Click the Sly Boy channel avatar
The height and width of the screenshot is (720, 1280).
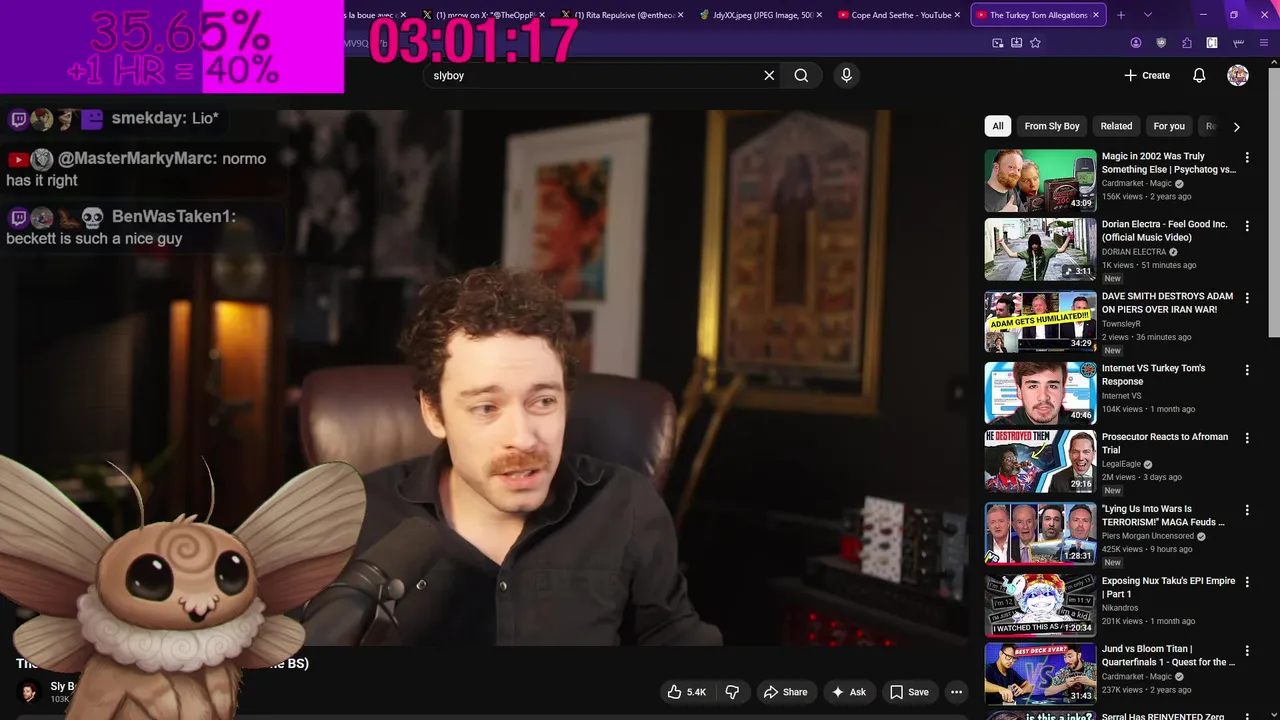[29, 692]
